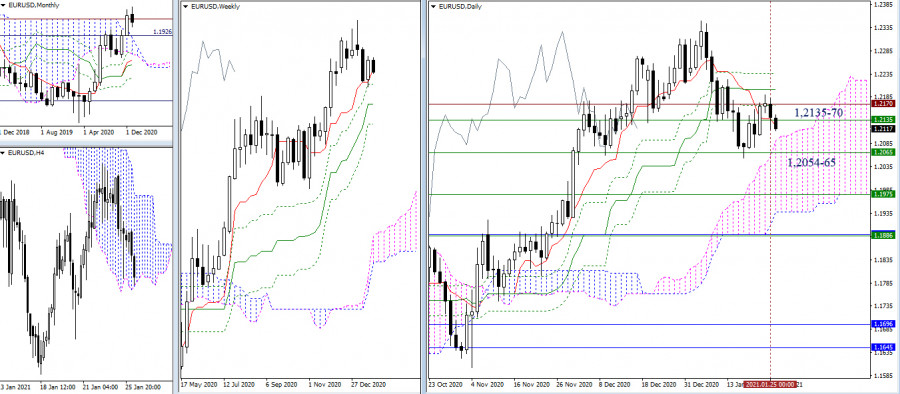Click the red 2021.01.25 00:00 date marker
Image resolution: width=900 pixels, height=394 pixels.
(770, 384)
